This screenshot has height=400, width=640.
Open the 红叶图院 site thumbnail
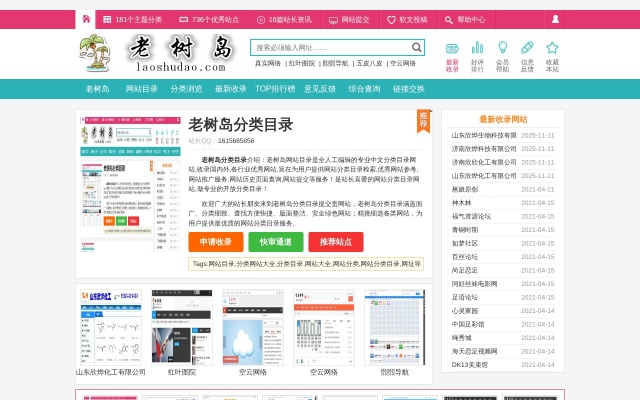[182, 328]
